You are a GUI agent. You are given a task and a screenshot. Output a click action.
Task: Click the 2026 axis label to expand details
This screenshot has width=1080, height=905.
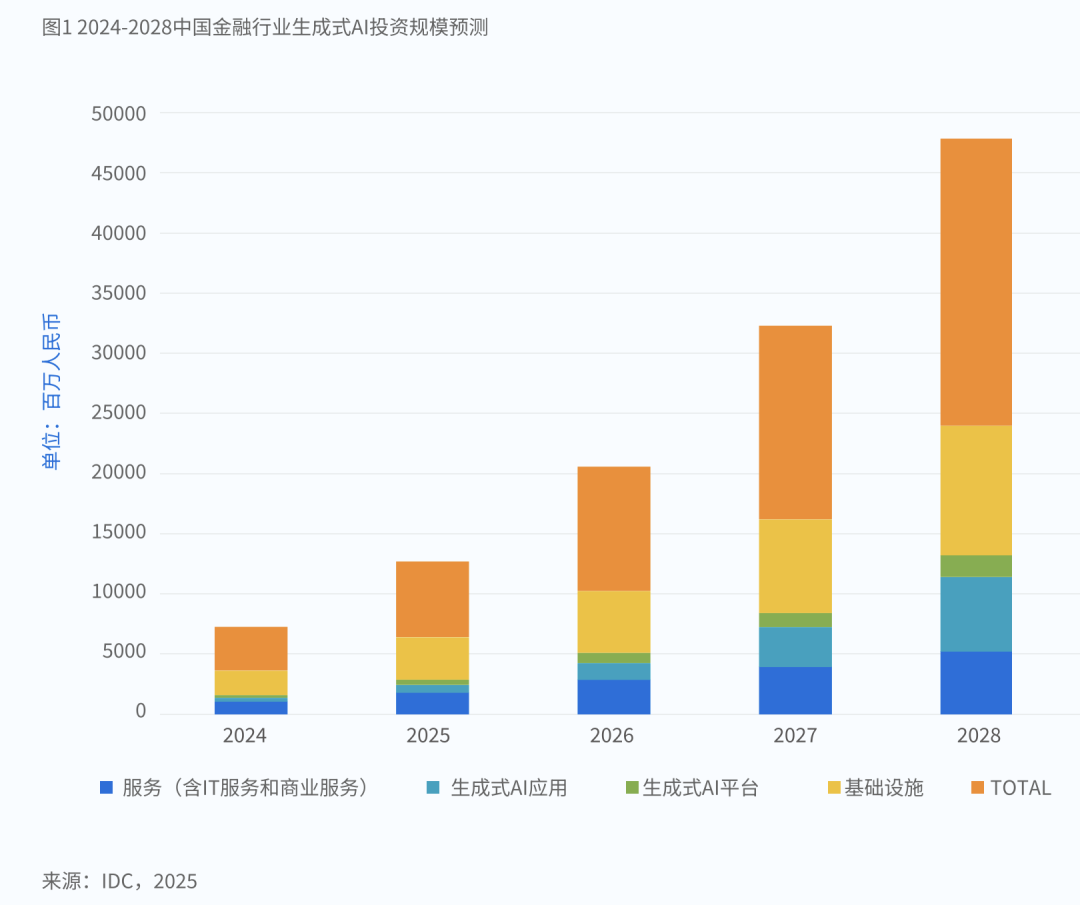613,735
